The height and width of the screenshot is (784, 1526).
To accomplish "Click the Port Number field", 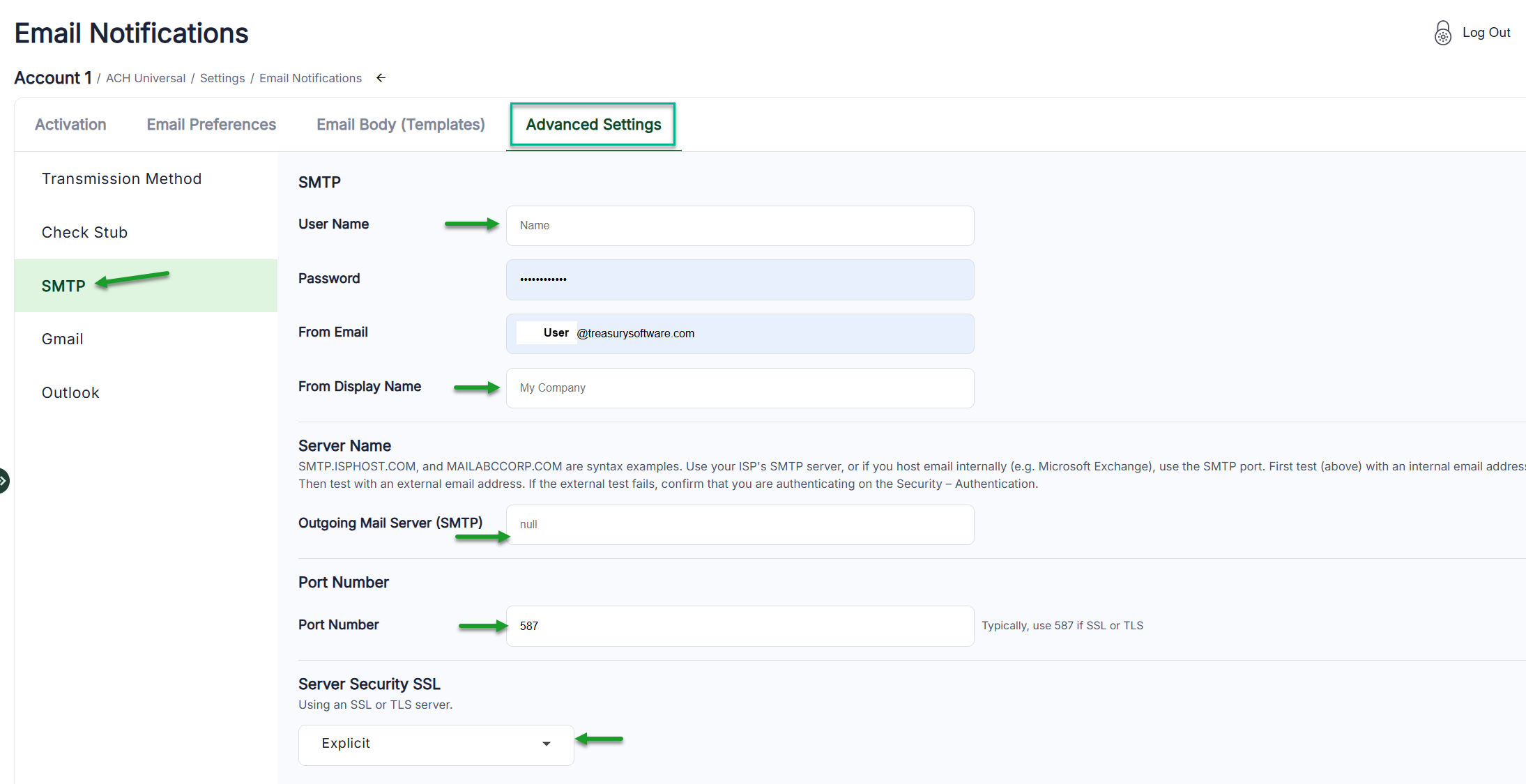I will pos(739,626).
